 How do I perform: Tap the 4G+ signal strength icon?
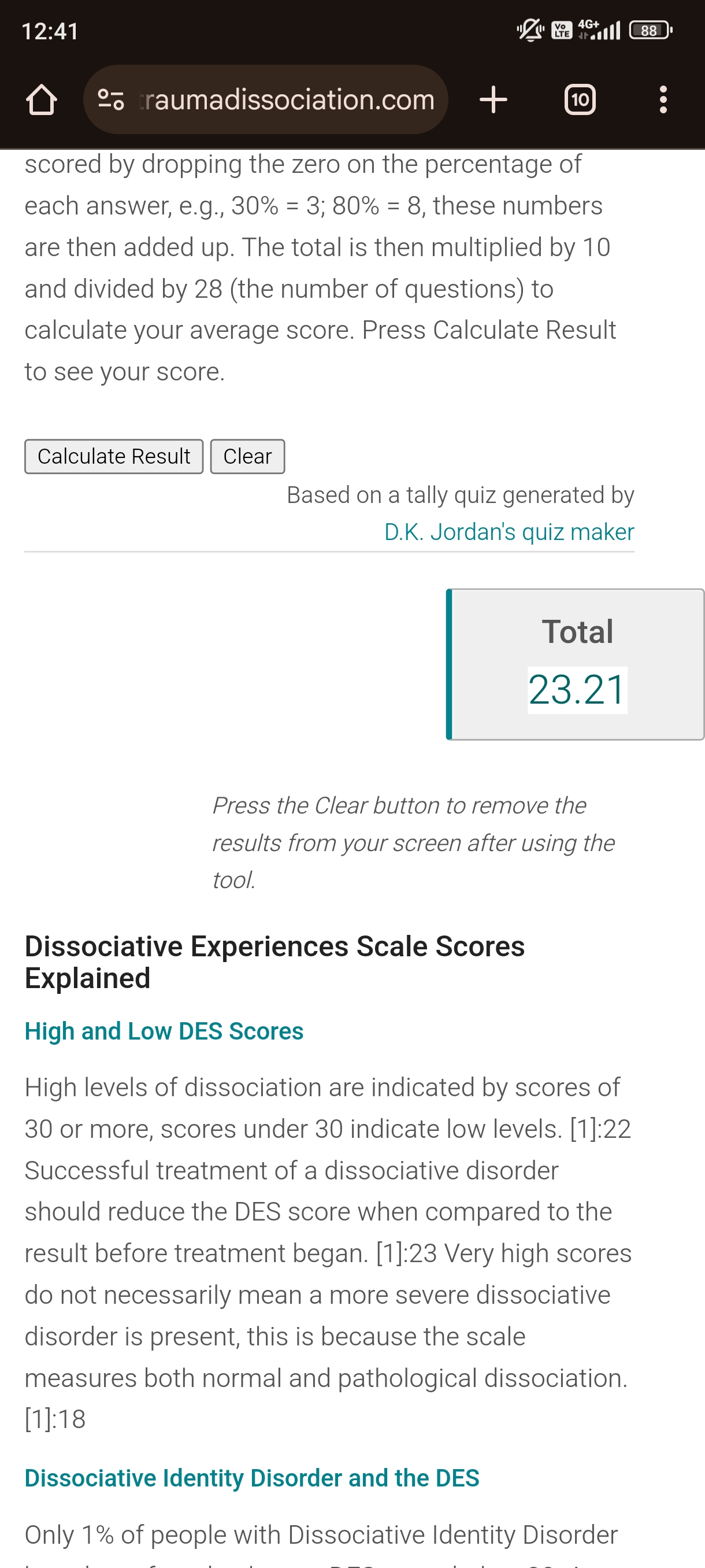(599, 30)
